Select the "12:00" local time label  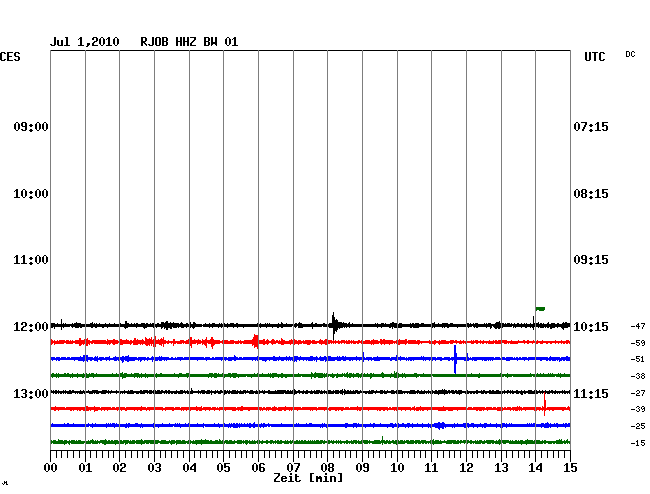point(31,327)
